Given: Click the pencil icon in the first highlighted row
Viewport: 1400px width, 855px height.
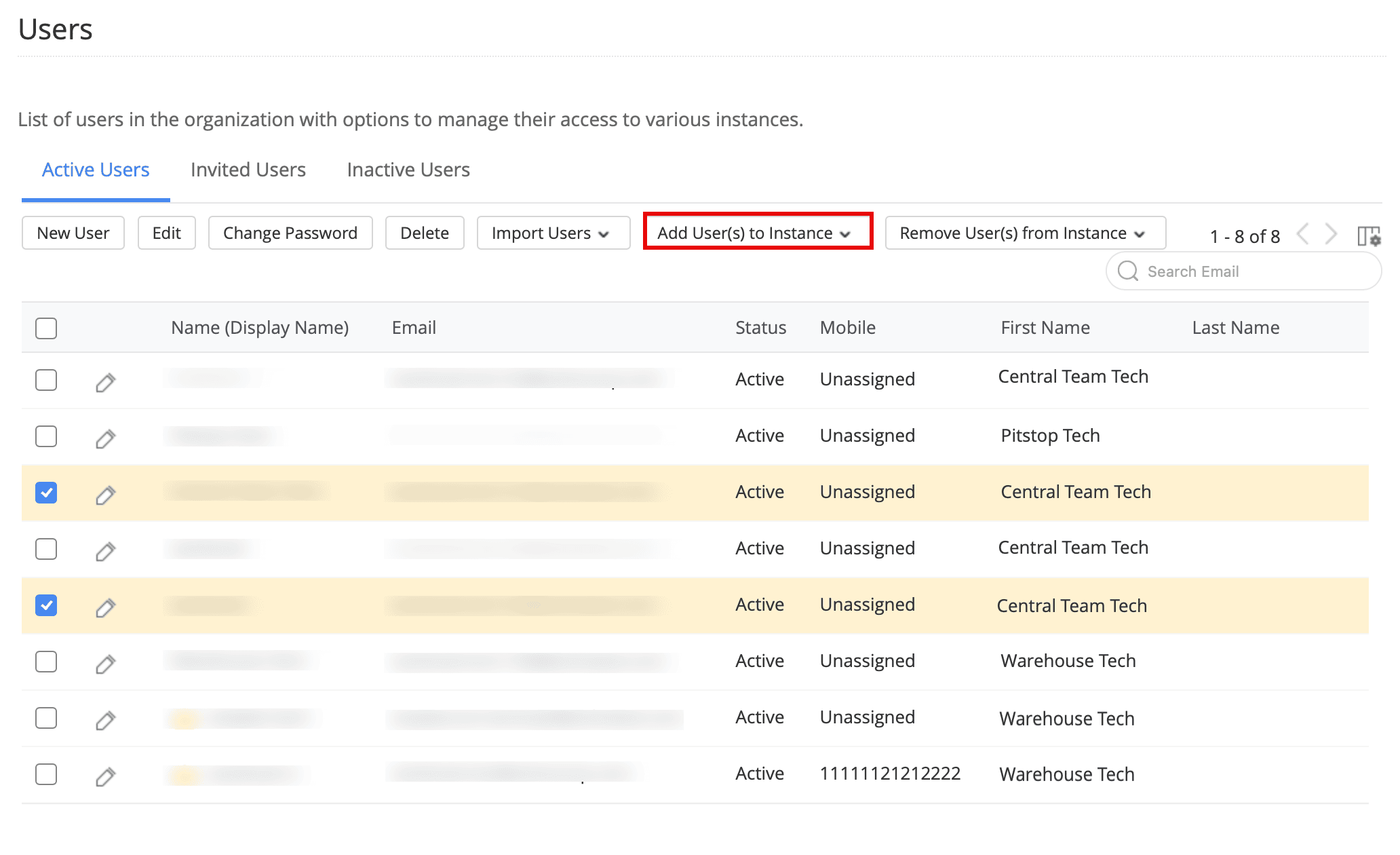Looking at the screenshot, I should (x=105, y=495).
